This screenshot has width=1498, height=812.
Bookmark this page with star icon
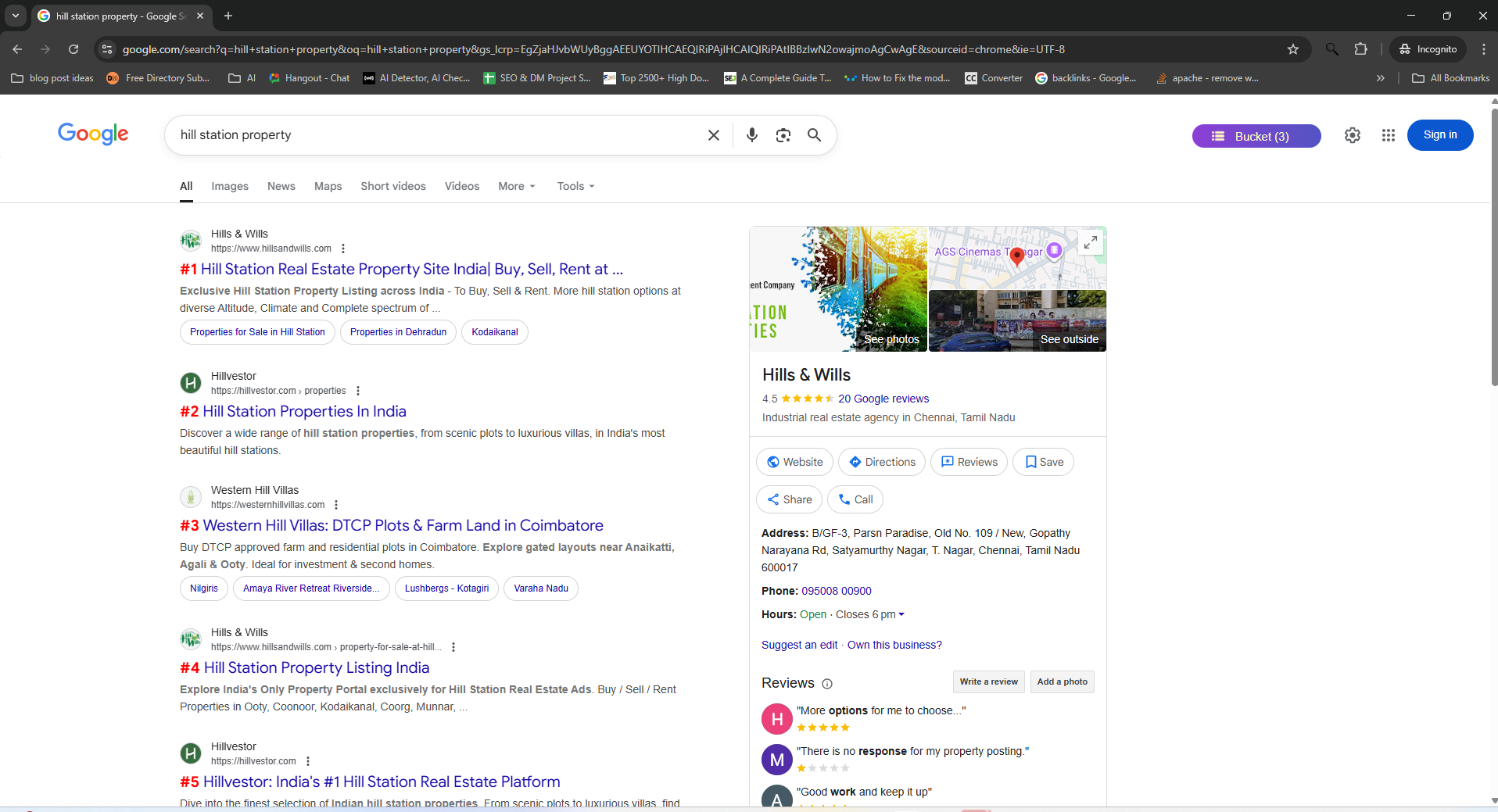(x=1293, y=49)
